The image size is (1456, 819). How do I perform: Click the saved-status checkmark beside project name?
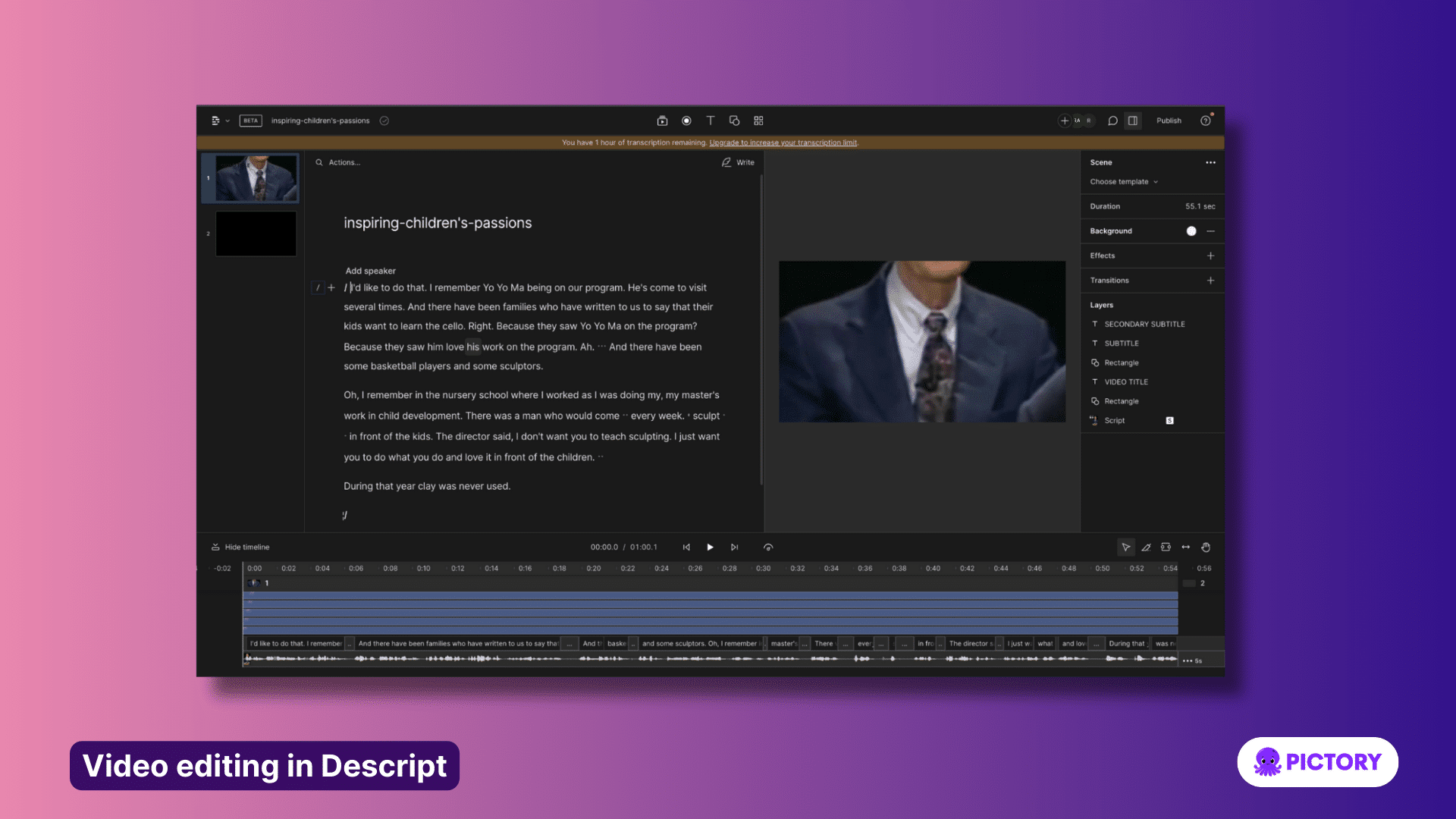(x=384, y=121)
